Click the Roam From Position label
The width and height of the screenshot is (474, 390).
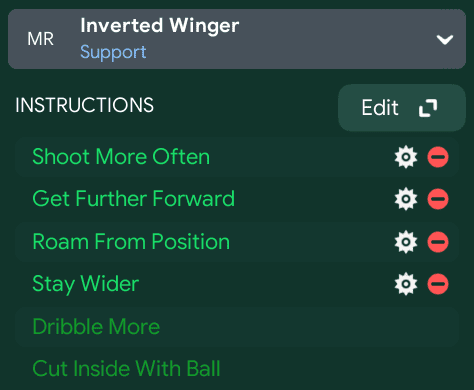click(x=131, y=241)
